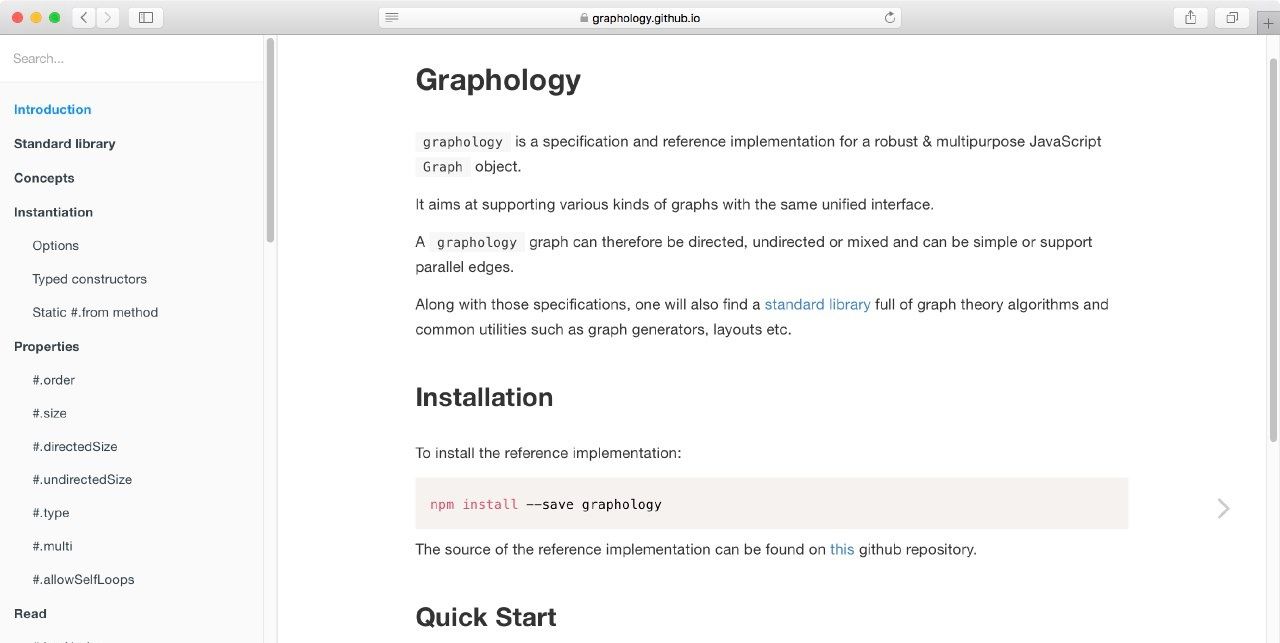Click the Reader view icon in address bar
Image resolution: width=1280 pixels, height=643 pixels.
pos(392,17)
